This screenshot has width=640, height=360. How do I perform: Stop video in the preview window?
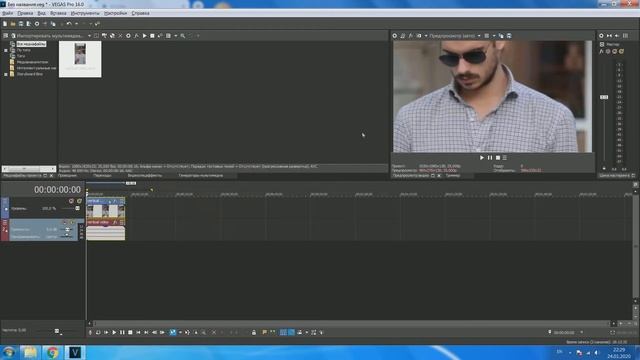point(498,158)
